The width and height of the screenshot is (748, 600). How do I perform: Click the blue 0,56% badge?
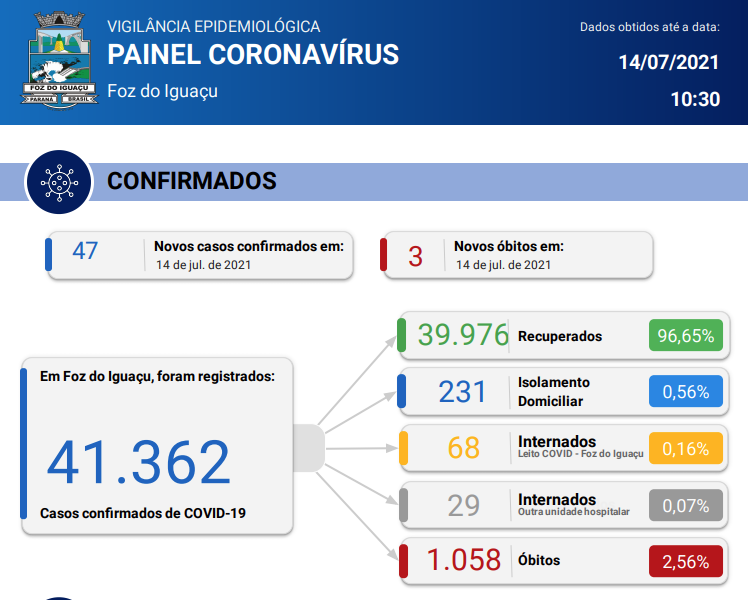click(686, 392)
